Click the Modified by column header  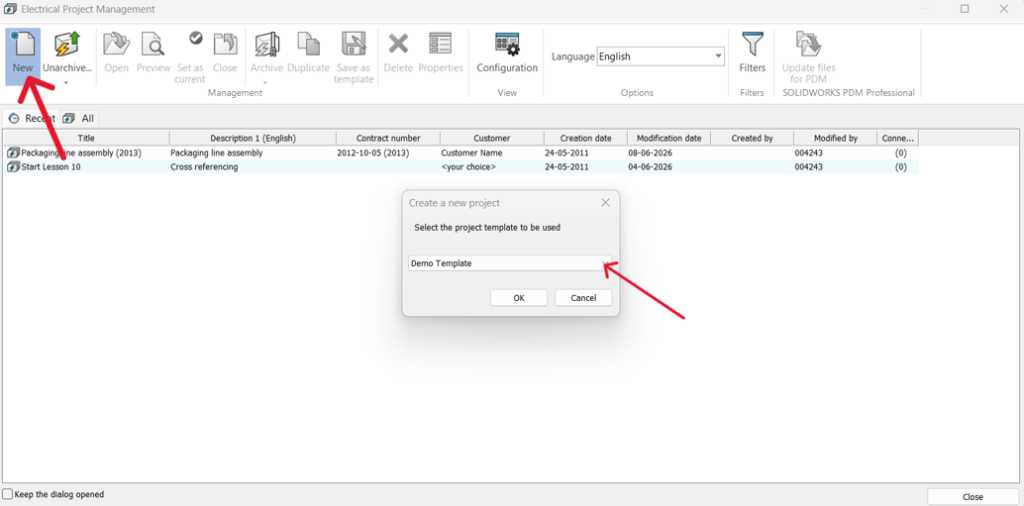click(x=835, y=138)
